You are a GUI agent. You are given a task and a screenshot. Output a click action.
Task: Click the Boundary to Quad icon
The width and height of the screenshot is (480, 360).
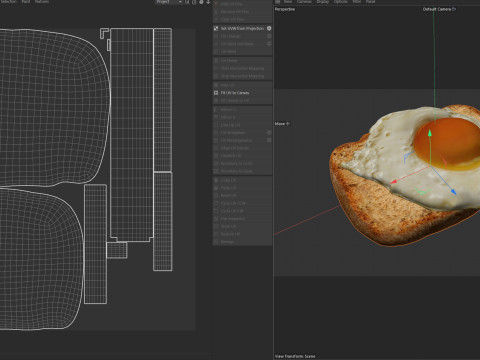[216, 171]
